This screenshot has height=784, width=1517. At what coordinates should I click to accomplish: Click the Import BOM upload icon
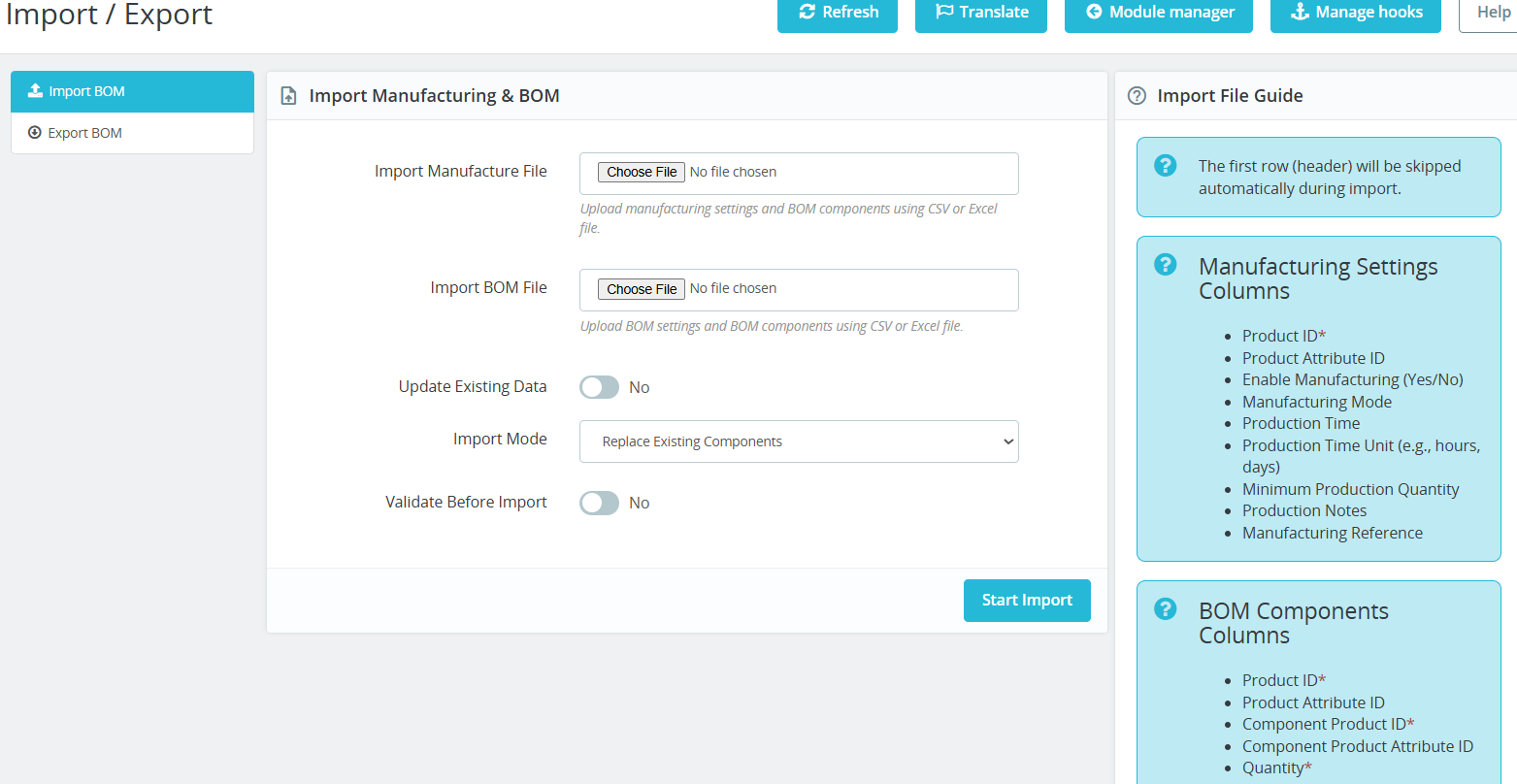point(36,90)
